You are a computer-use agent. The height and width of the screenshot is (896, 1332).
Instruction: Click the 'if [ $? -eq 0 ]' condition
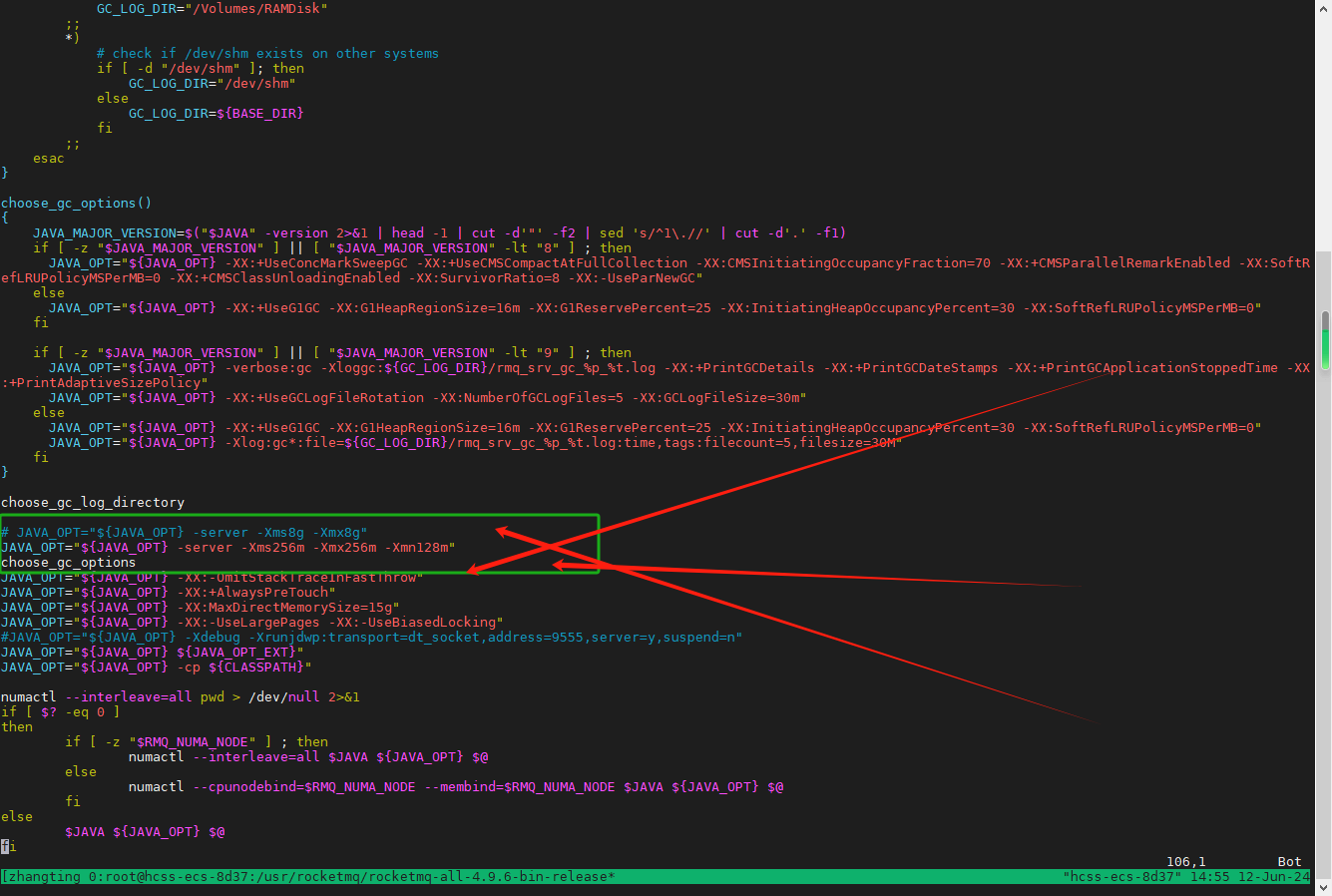click(60, 711)
